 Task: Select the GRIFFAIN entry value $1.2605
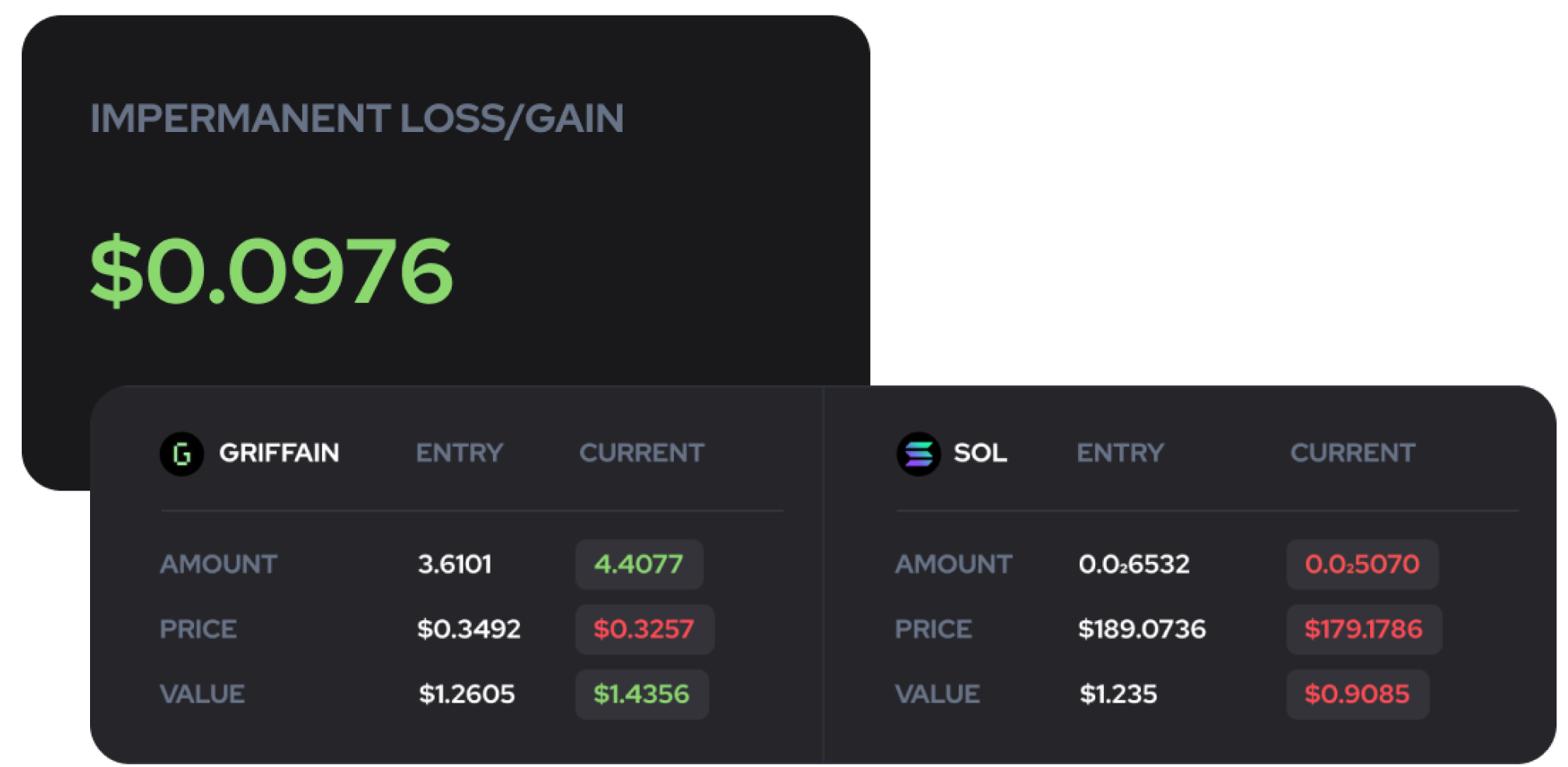pos(467,693)
